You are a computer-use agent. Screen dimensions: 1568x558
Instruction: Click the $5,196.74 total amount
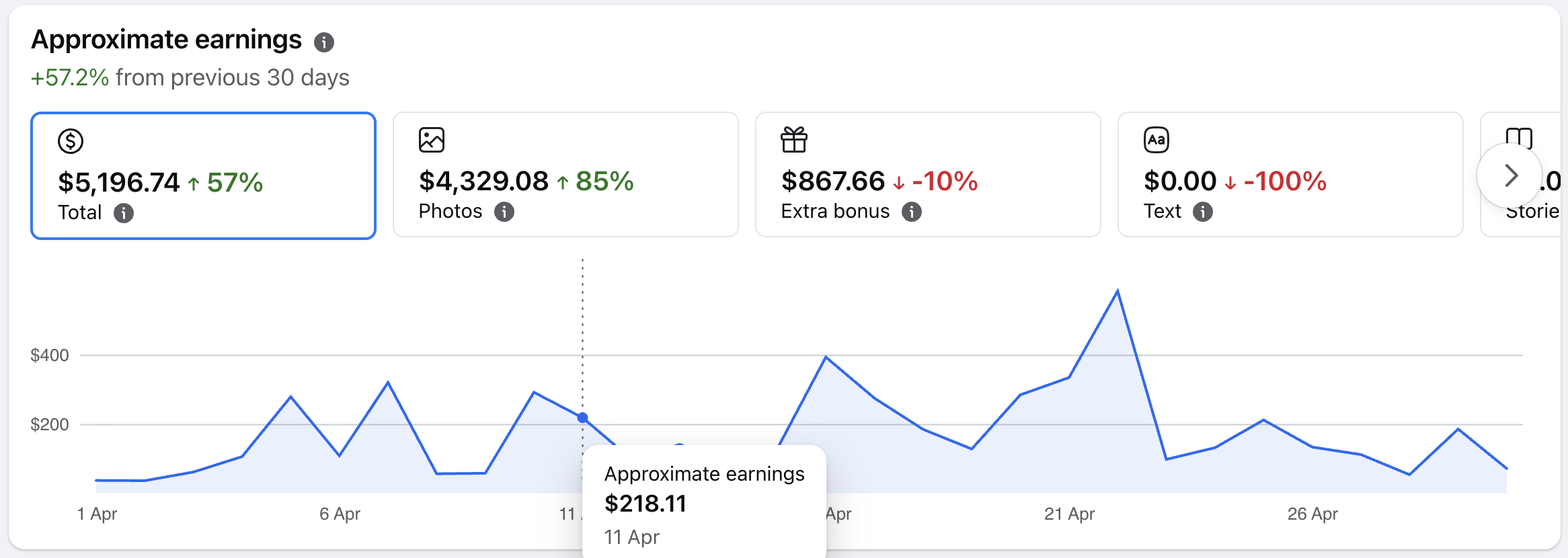[119, 183]
